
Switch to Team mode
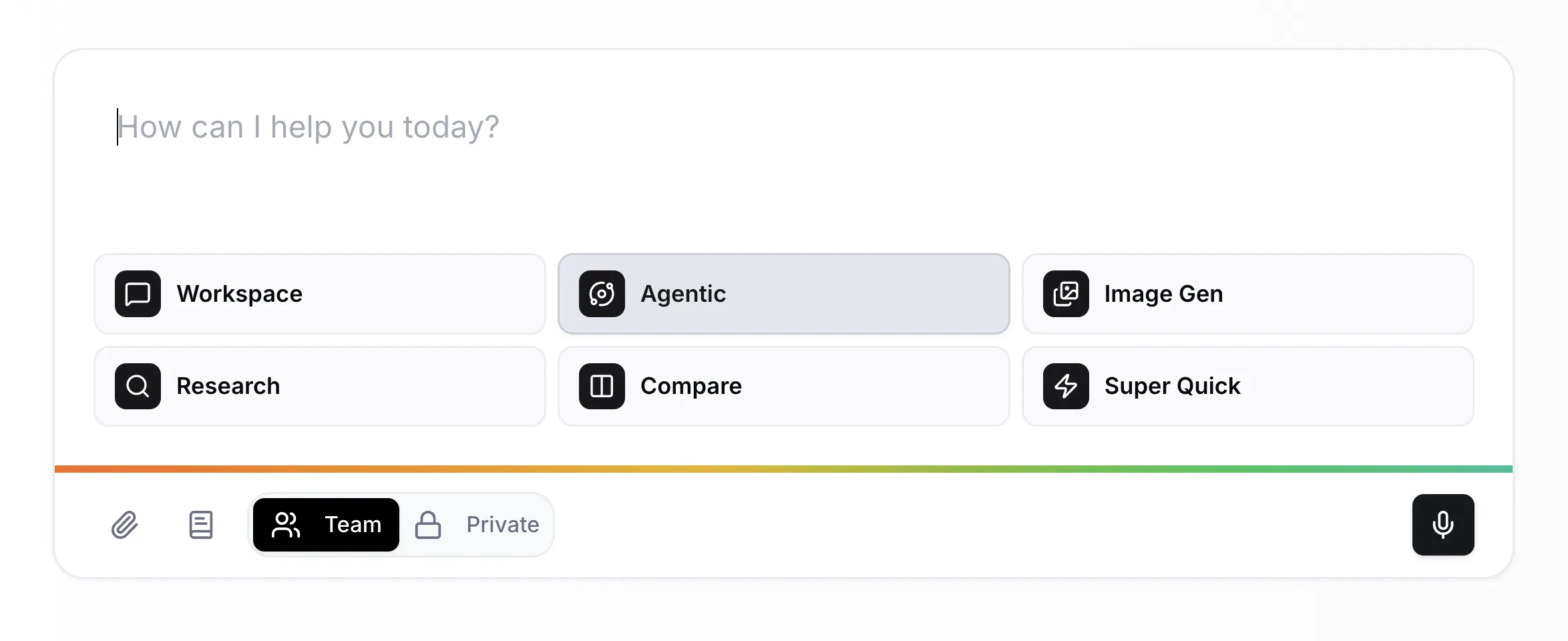pyautogui.click(x=327, y=525)
